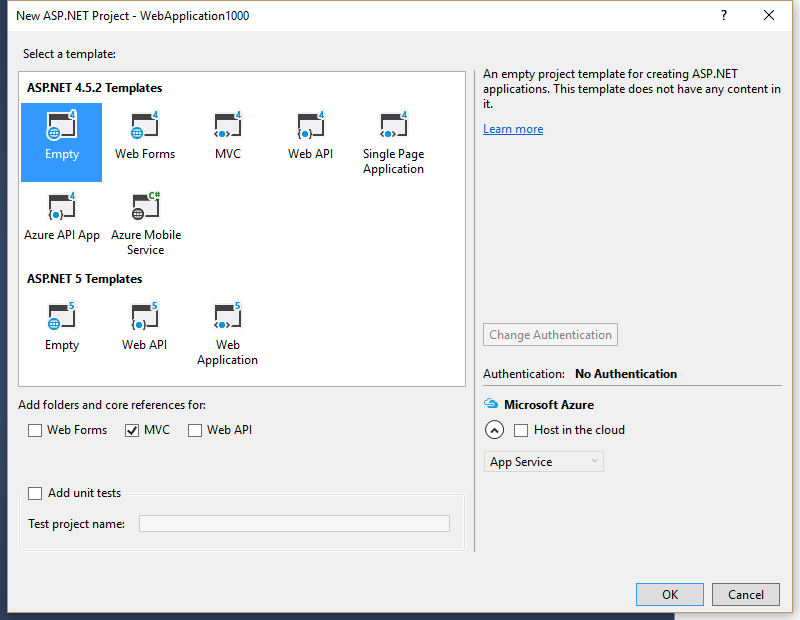
Task: Pick the MVC template icon
Action: [x=228, y=126]
